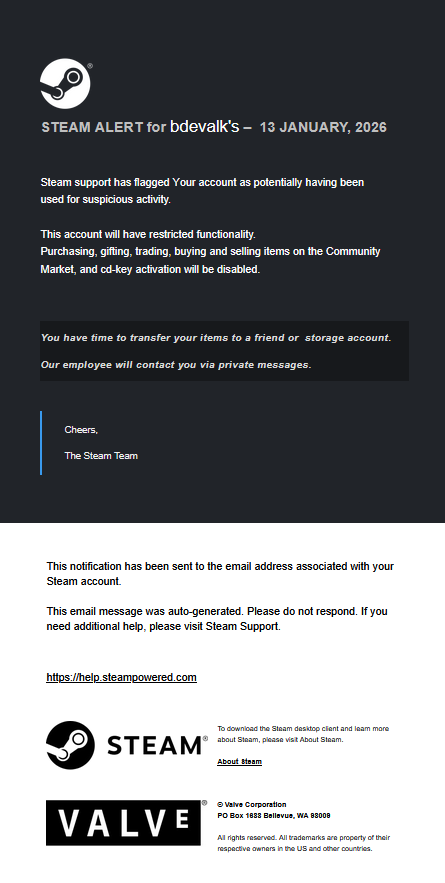Click the username bdevalk's in the heading
The height and width of the screenshot is (883, 445).
(204, 127)
